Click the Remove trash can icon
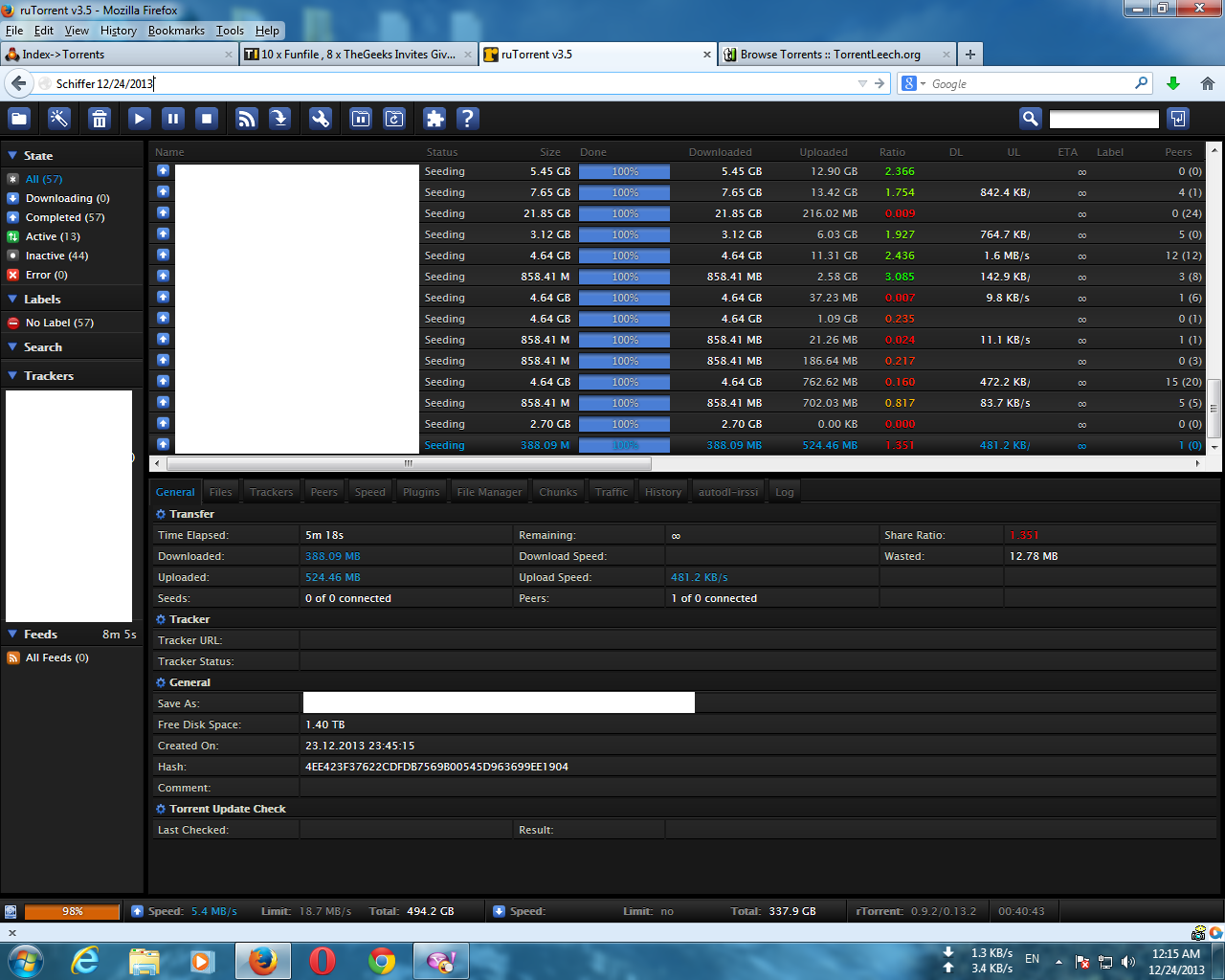The height and width of the screenshot is (980, 1225). [x=100, y=119]
